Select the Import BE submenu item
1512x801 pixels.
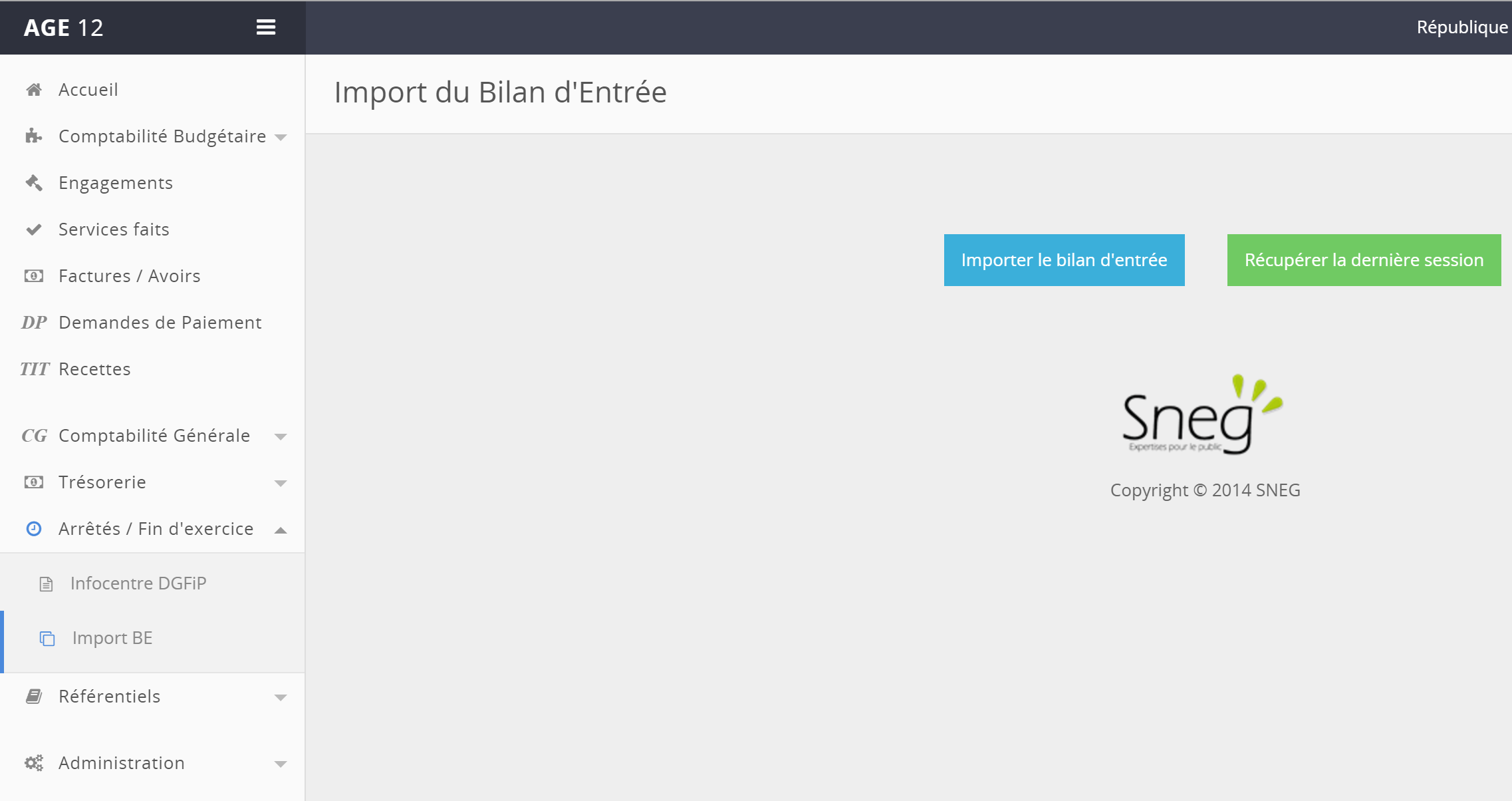tap(112, 638)
